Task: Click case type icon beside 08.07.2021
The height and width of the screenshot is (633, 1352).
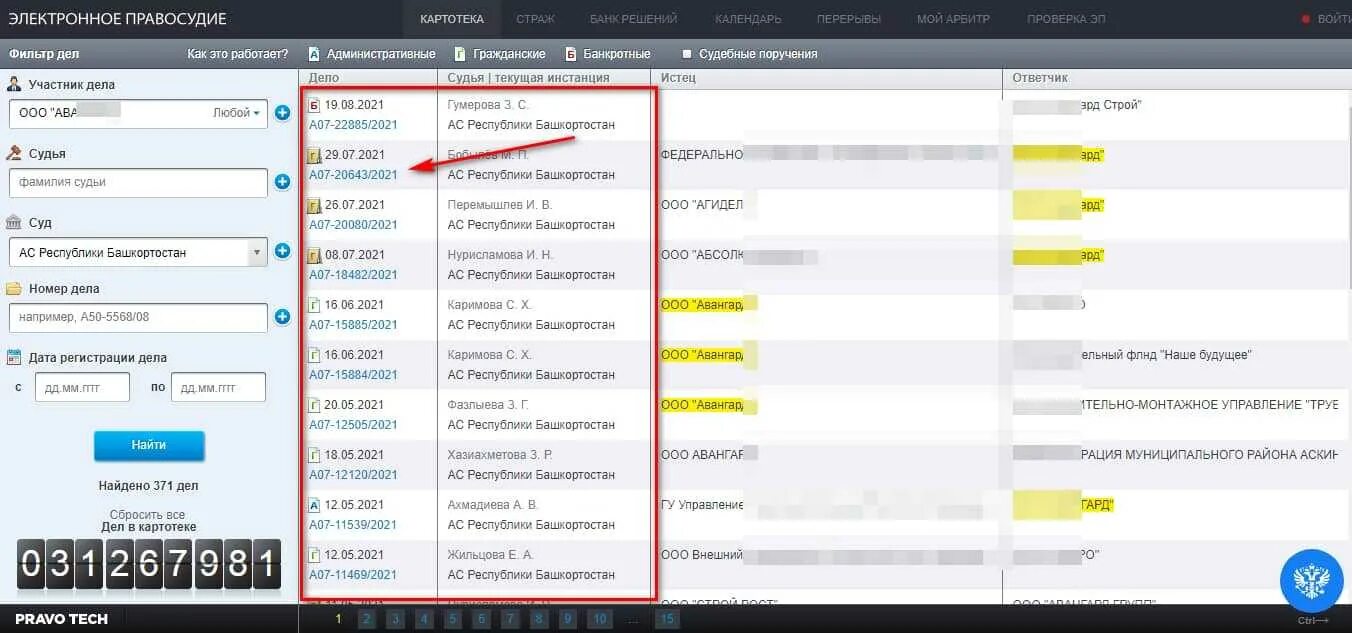Action: click(x=314, y=255)
